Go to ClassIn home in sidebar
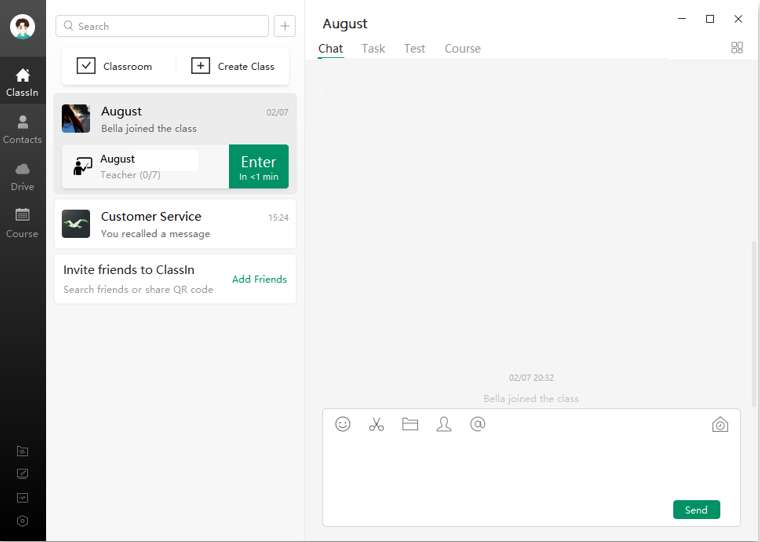The image size is (760, 542). (x=22, y=82)
